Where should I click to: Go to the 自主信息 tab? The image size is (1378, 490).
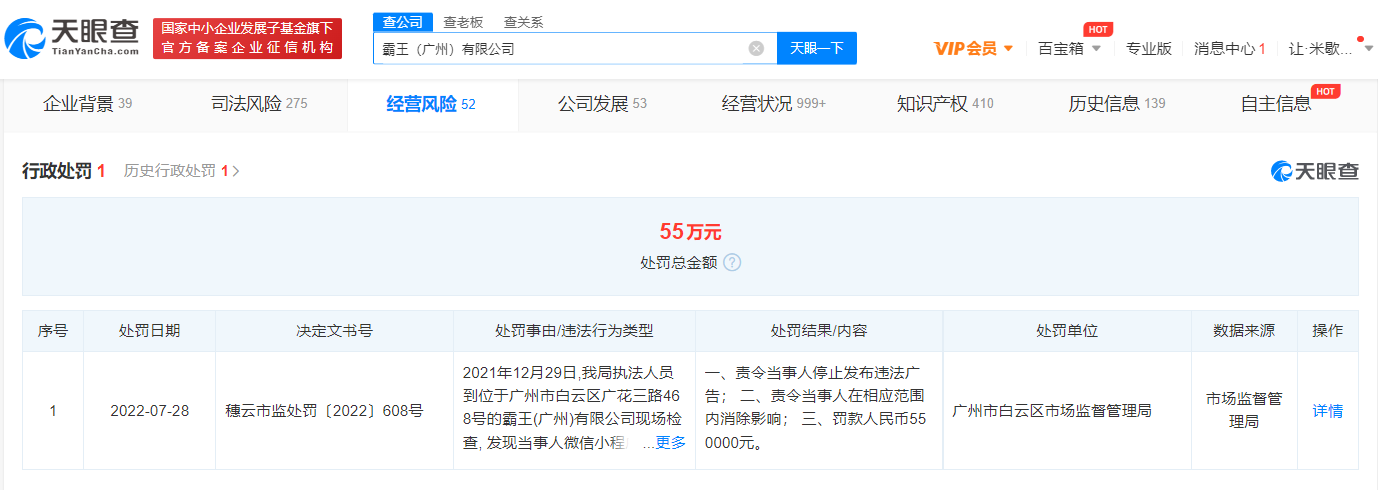pyautogui.click(x=1275, y=104)
